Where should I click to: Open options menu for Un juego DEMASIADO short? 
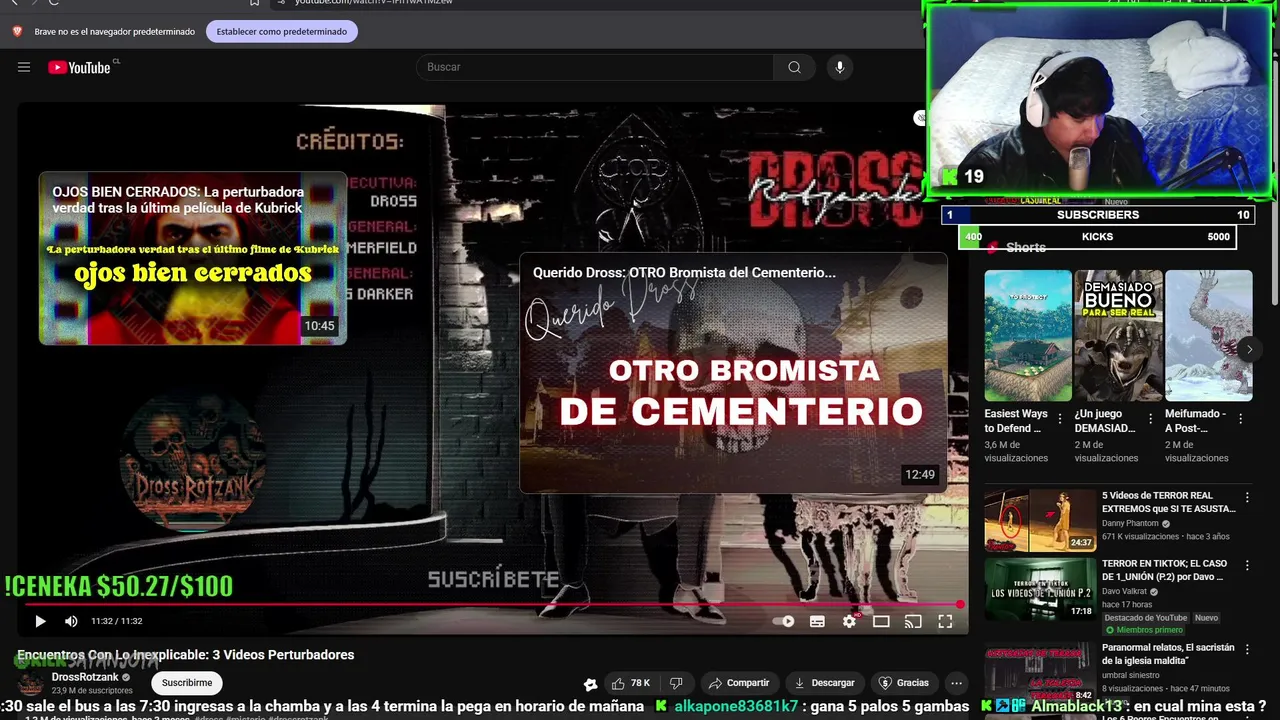click(x=1151, y=420)
